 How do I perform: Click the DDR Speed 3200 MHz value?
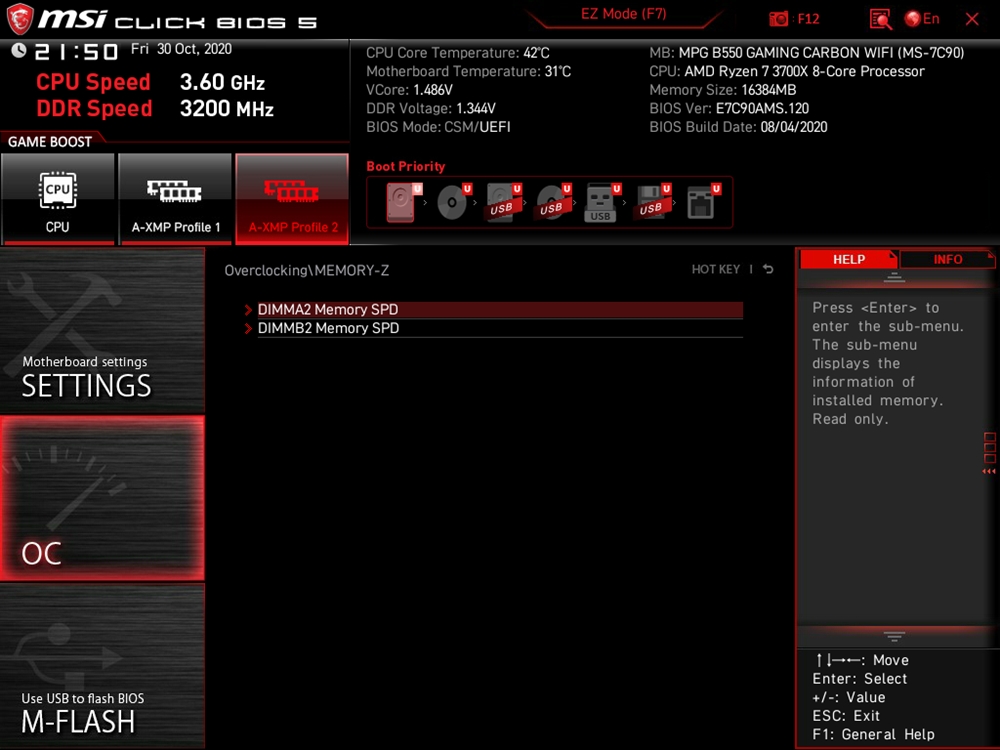pyautogui.click(x=226, y=108)
